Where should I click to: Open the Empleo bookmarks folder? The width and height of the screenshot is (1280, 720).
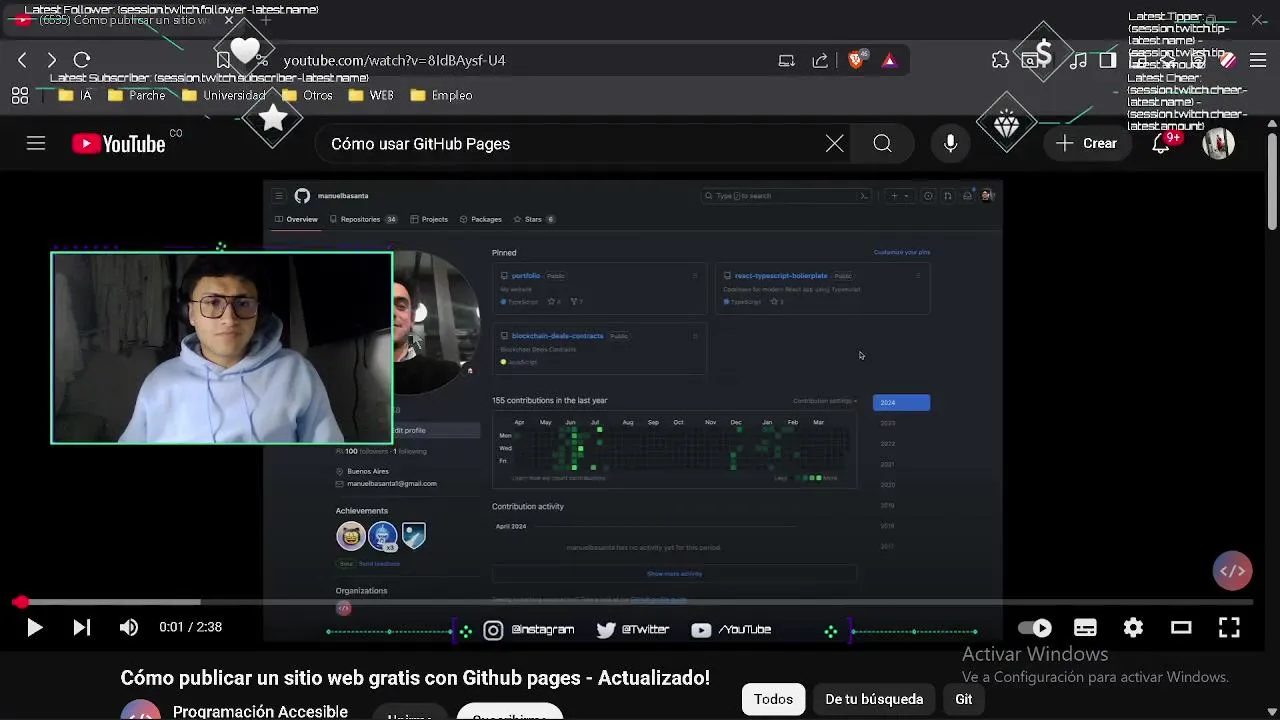pyautogui.click(x=441, y=96)
